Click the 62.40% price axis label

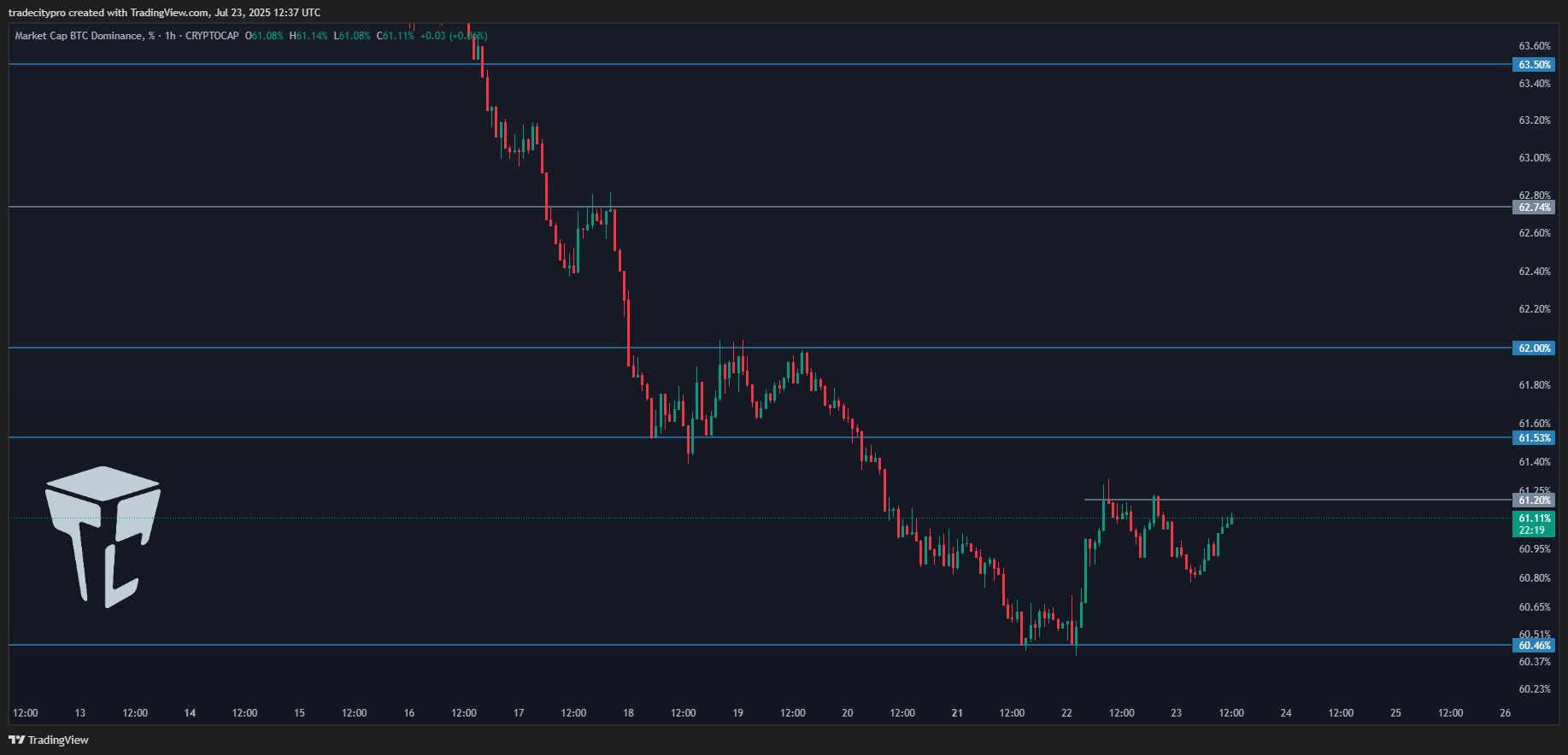pyautogui.click(x=1534, y=272)
